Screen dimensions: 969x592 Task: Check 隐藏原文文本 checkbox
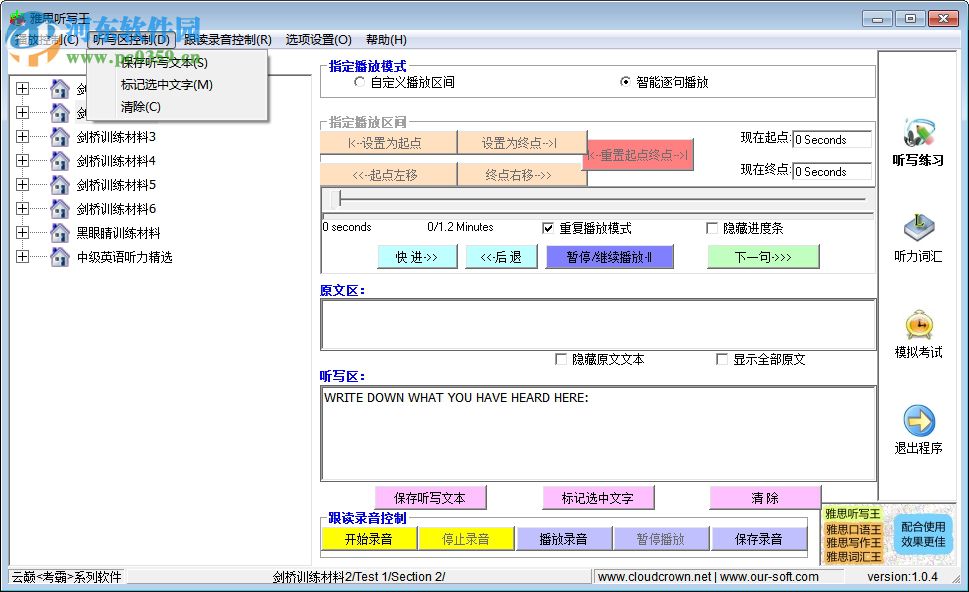click(x=561, y=359)
